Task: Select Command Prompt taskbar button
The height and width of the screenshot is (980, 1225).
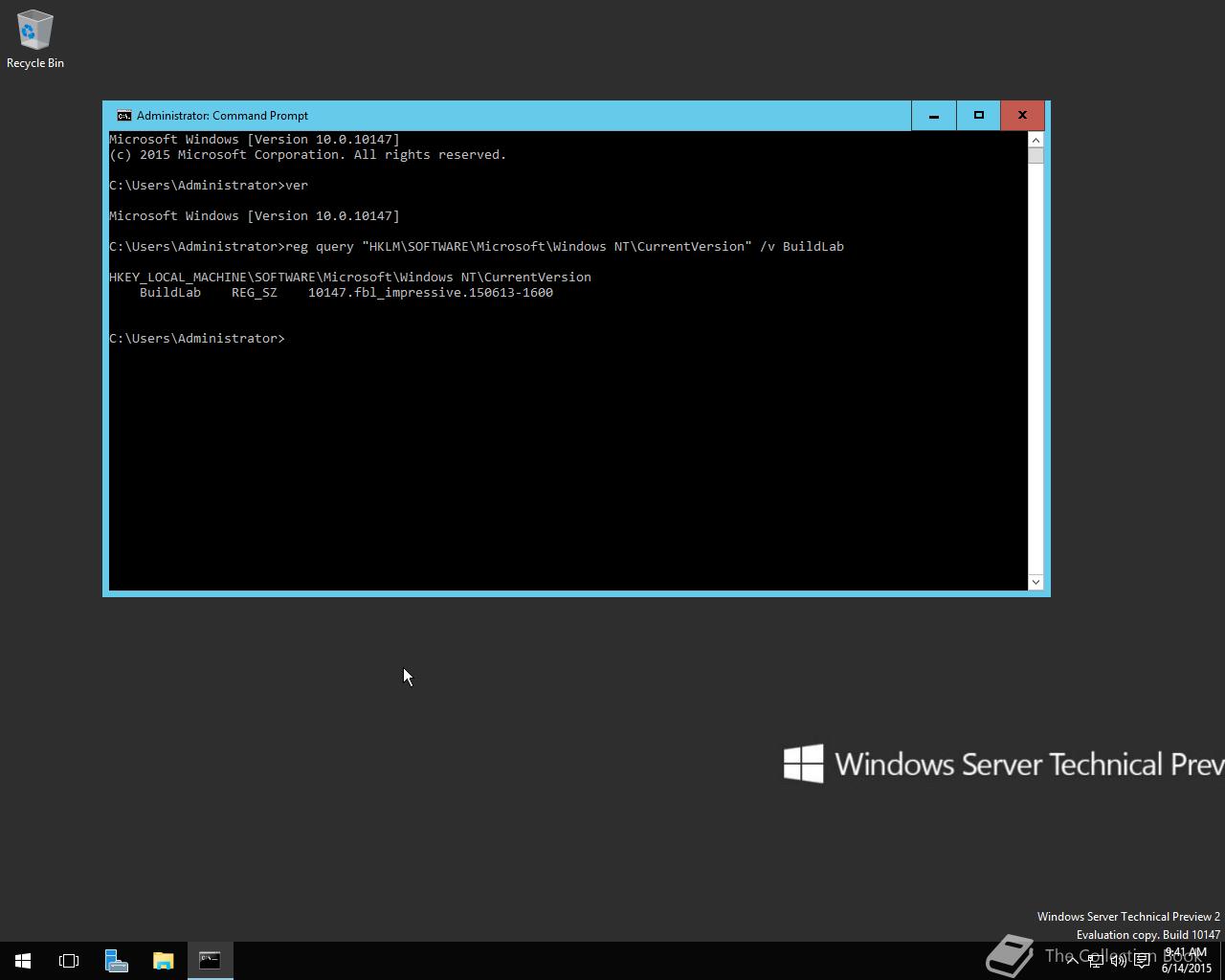Action: point(210,961)
